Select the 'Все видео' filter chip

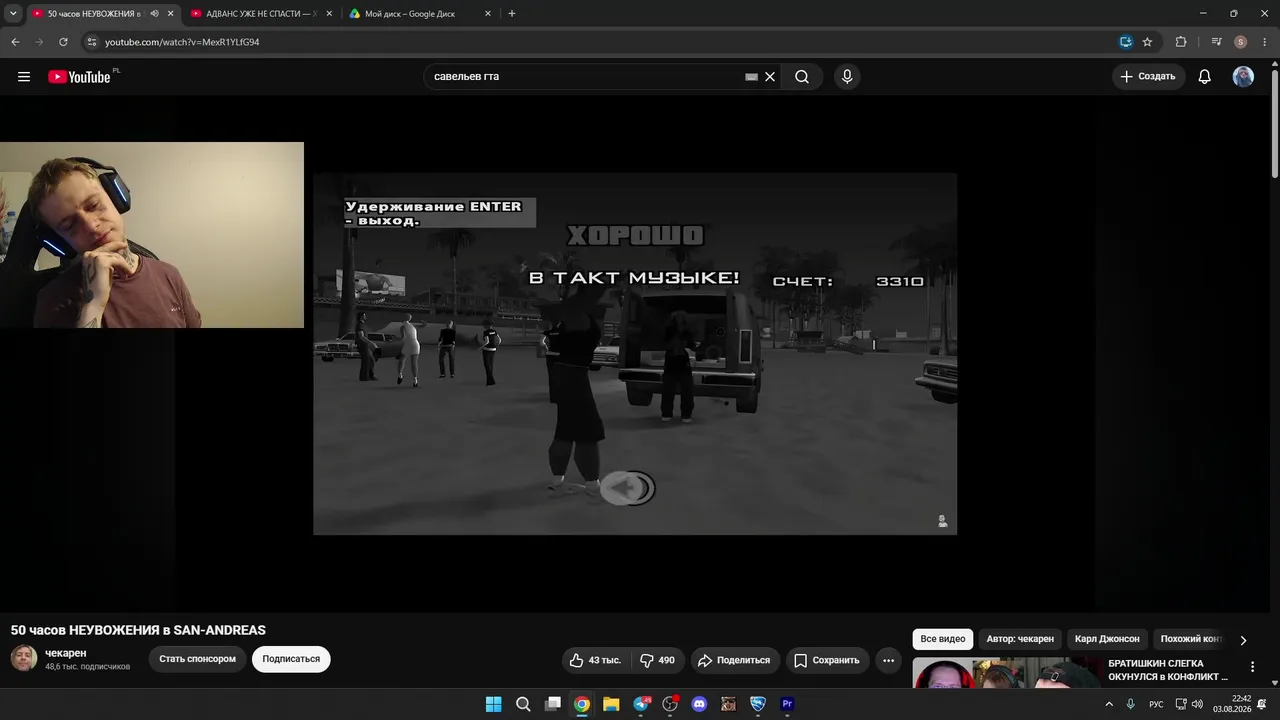coord(943,639)
